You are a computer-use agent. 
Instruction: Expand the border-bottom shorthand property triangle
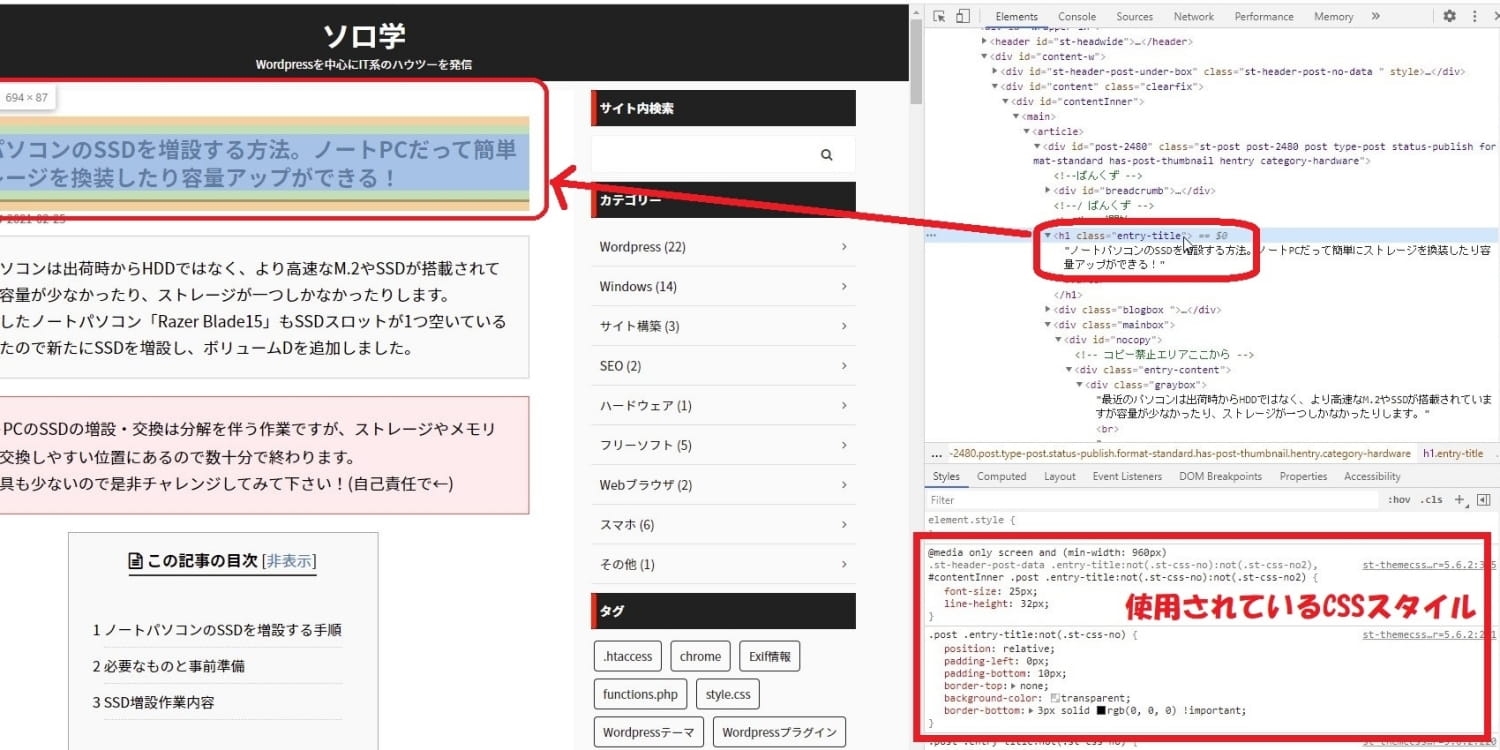click(1029, 711)
